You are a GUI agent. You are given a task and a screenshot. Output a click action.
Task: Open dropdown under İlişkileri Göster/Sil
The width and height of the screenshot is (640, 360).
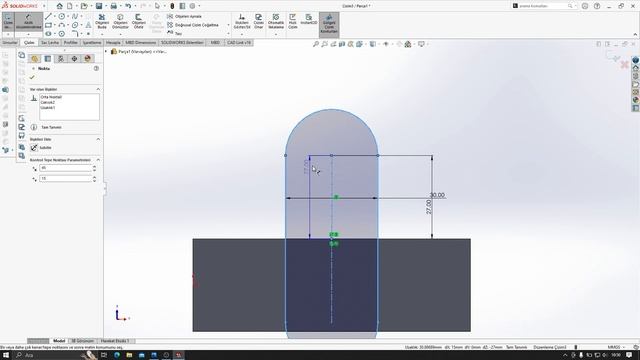(242, 34)
